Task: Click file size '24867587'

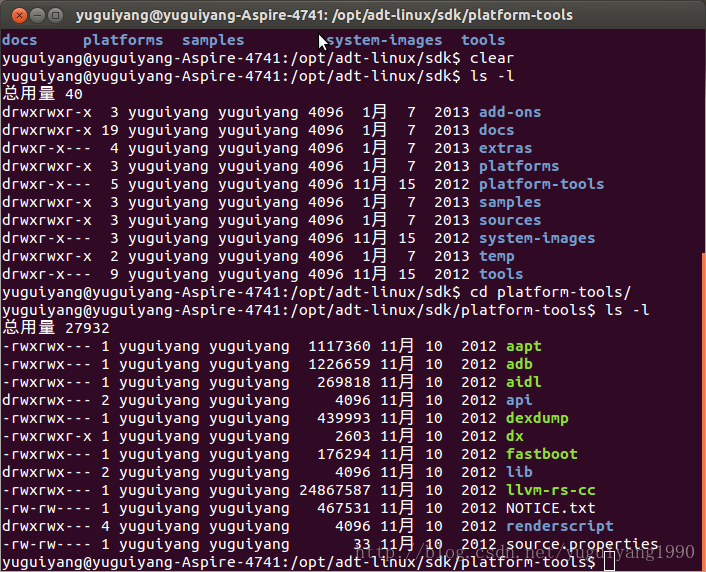Action: (x=335, y=490)
